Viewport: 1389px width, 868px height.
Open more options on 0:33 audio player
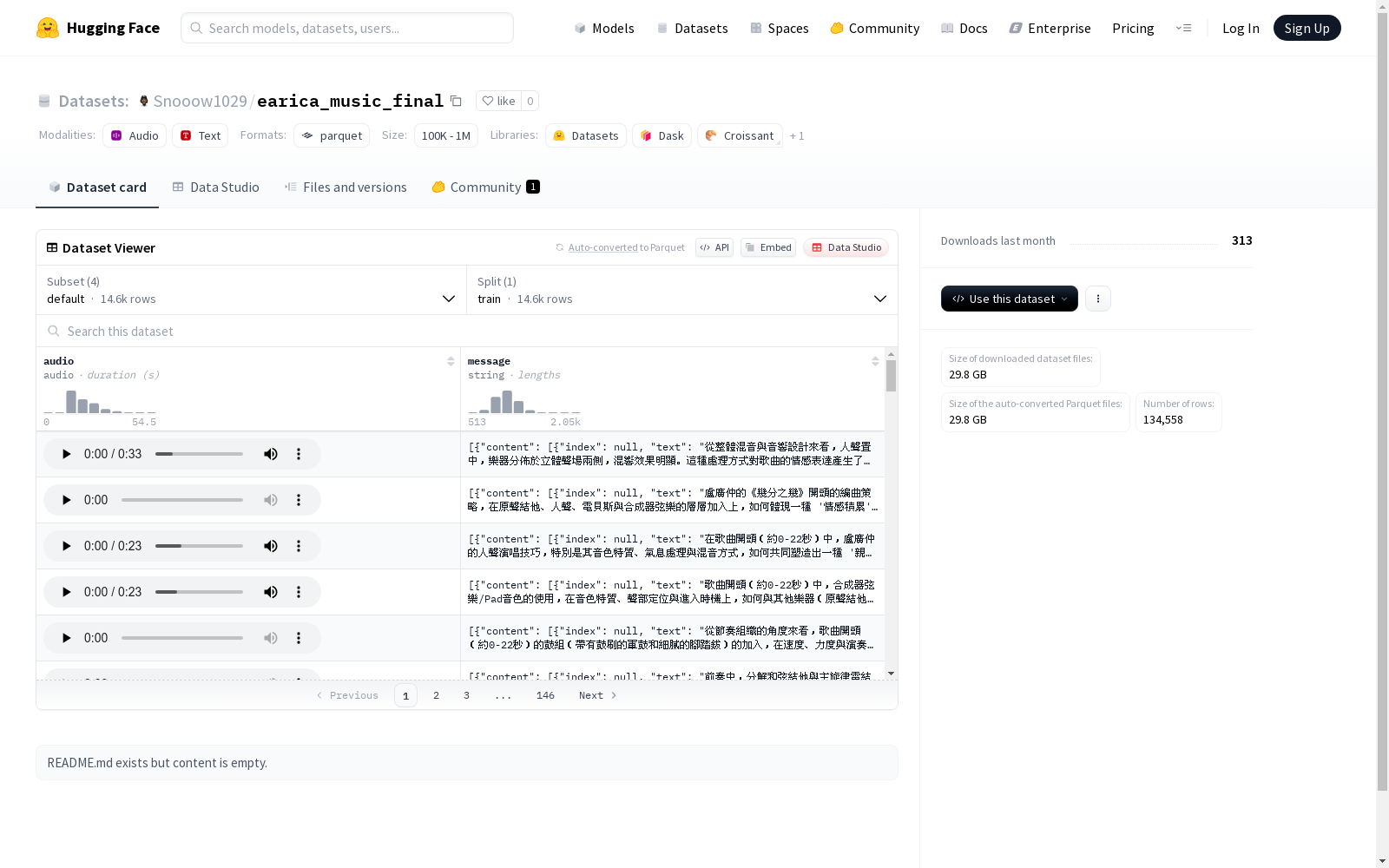[x=299, y=454]
